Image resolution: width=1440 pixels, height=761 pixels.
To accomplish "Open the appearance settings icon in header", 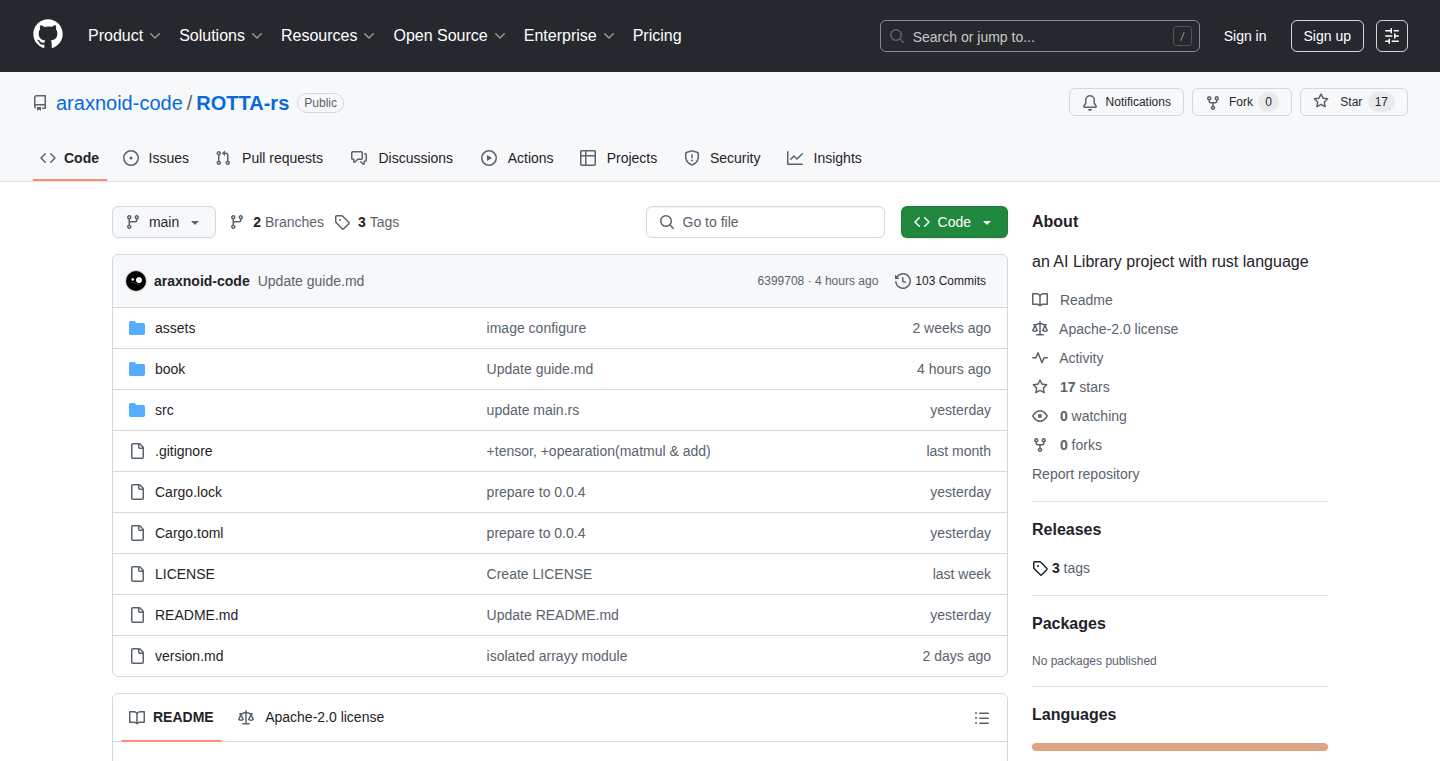I will (1392, 36).
